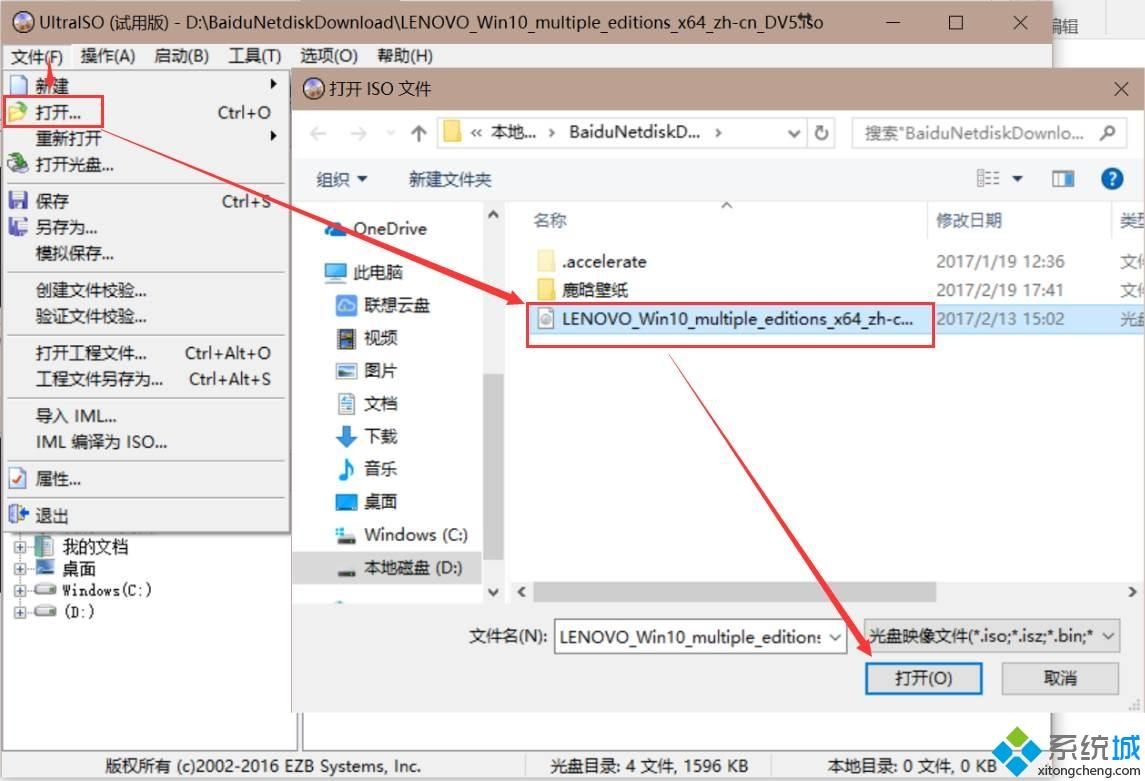Open the 选项(O) menu

coord(329,56)
